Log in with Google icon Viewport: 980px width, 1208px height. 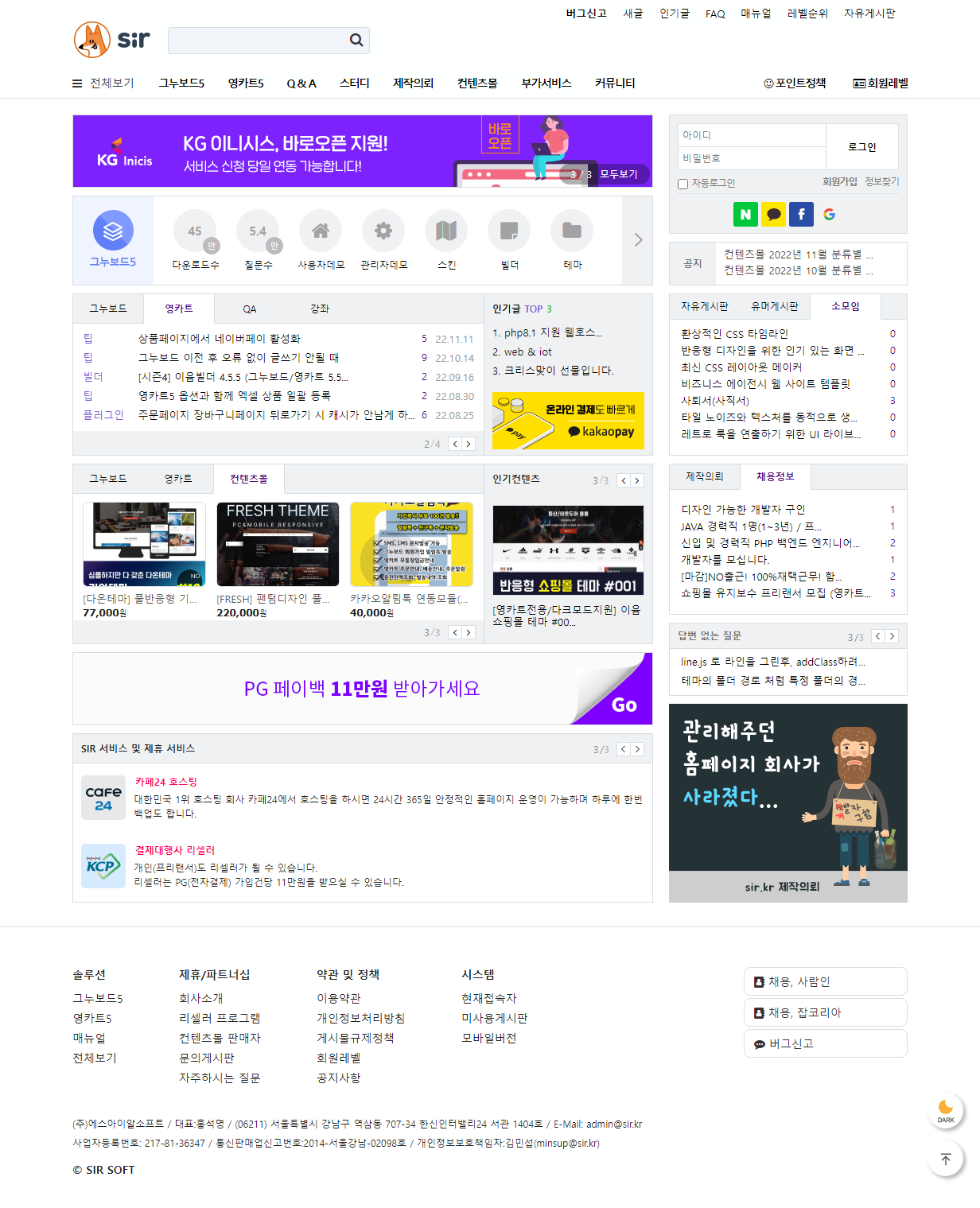point(830,214)
